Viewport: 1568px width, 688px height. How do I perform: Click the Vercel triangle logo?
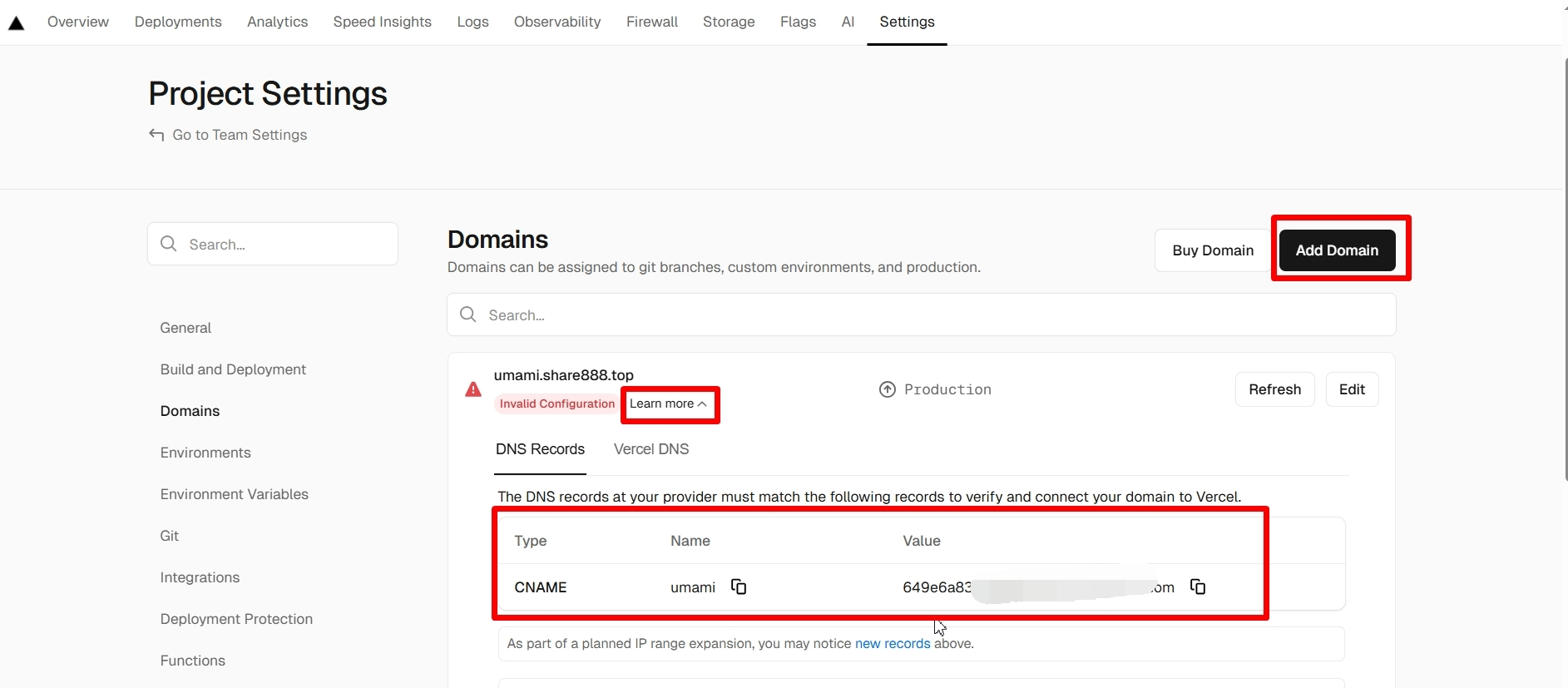click(x=16, y=22)
